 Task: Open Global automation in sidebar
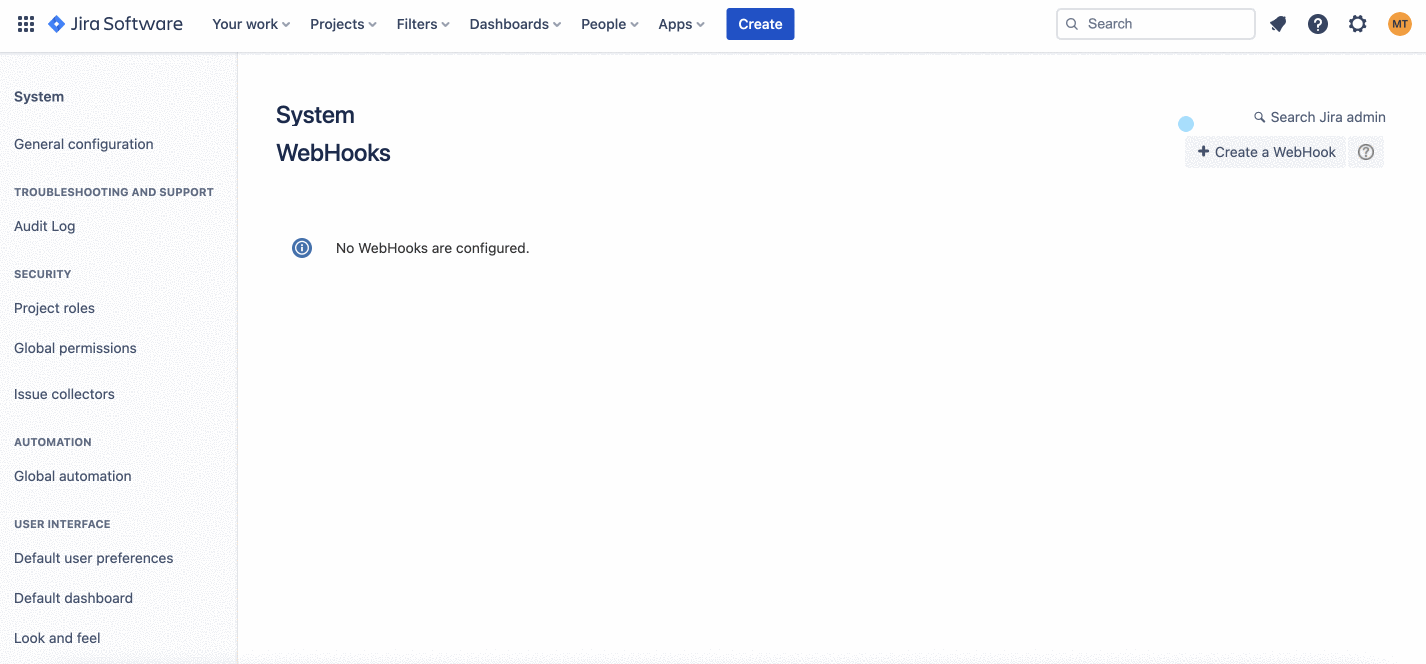coord(73,476)
